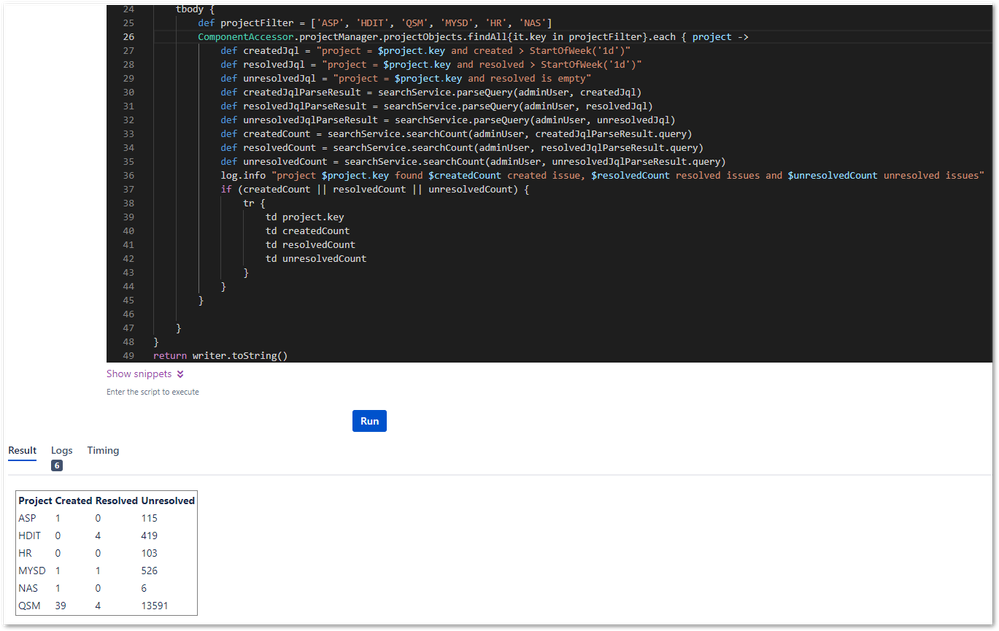
Task: Click the blue Run button
Action: pyautogui.click(x=369, y=421)
